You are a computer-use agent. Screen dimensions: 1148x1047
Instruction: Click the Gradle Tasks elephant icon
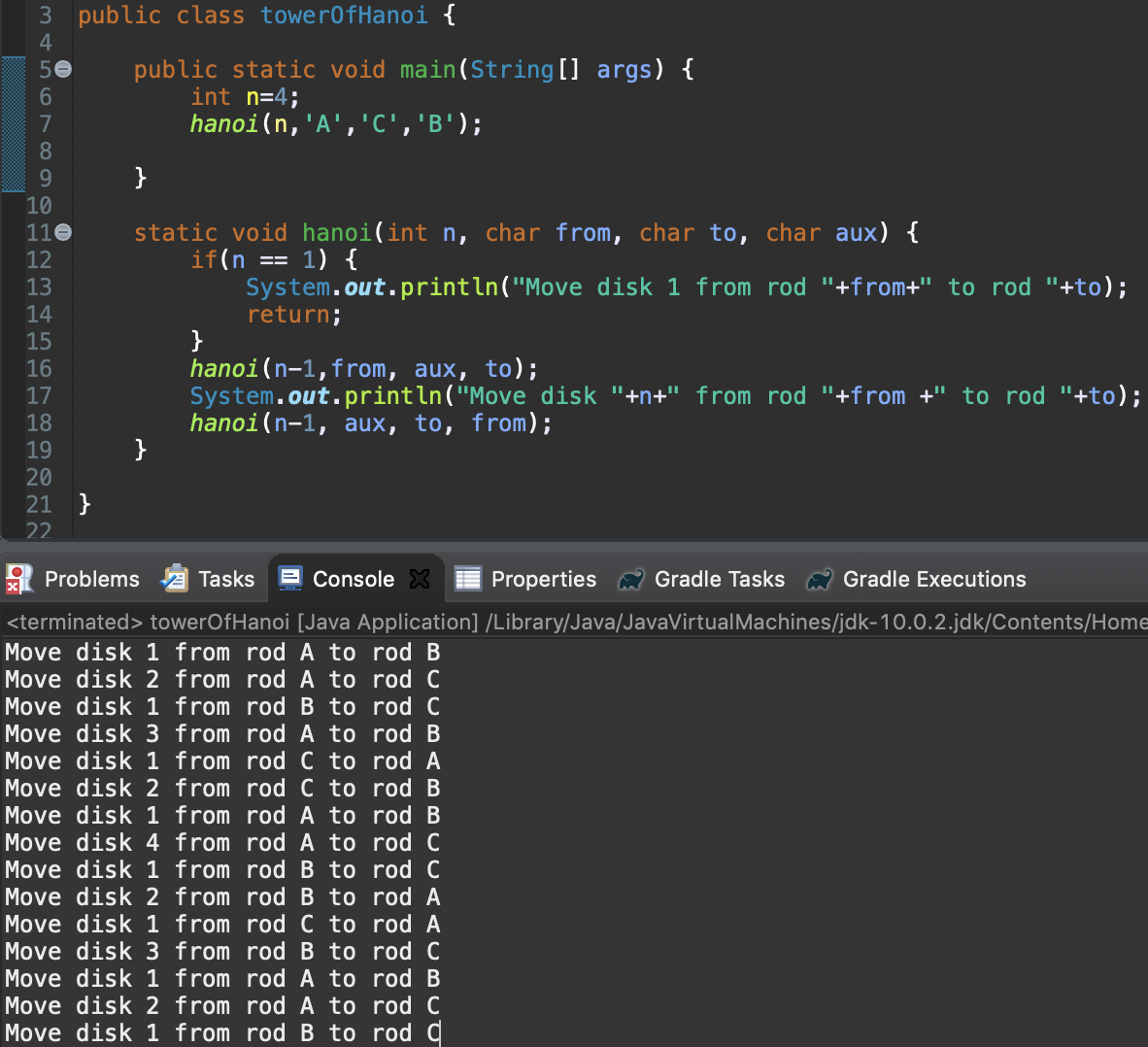[632, 578]
